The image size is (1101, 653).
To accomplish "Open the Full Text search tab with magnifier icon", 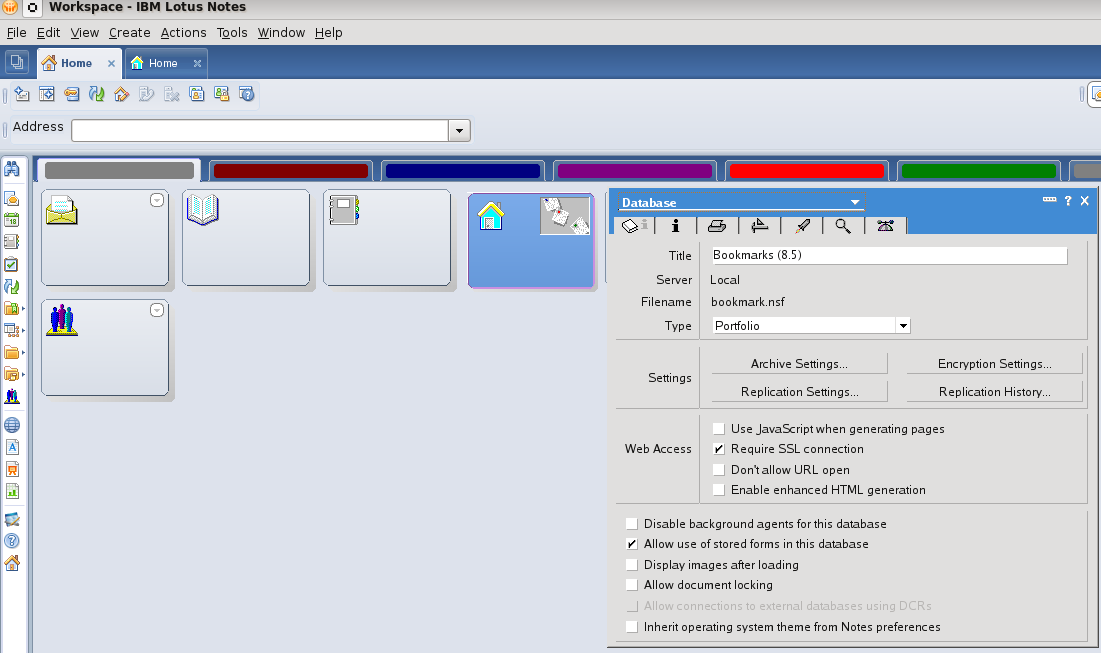I will pos(843,226).
